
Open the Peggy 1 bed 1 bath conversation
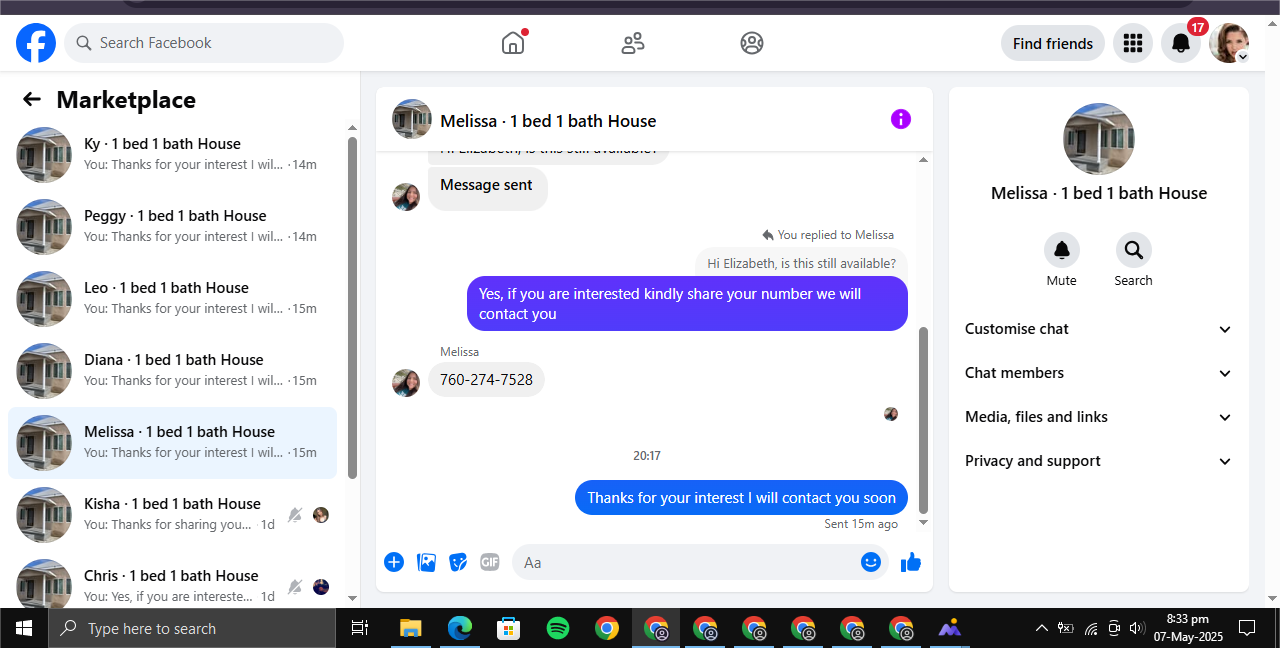pos(172,227)
